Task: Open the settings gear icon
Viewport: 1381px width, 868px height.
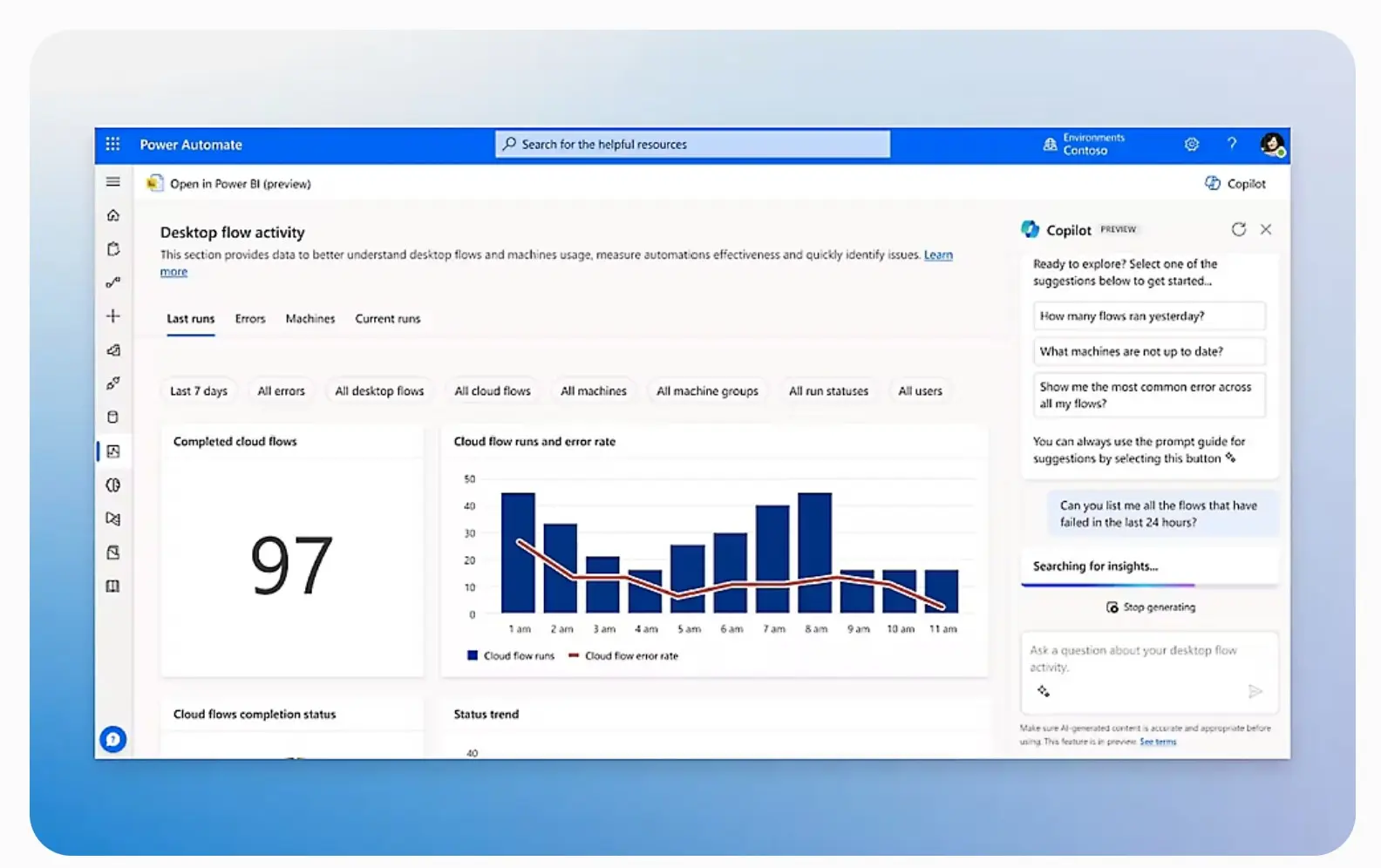Action: [x=1191, y=145]
